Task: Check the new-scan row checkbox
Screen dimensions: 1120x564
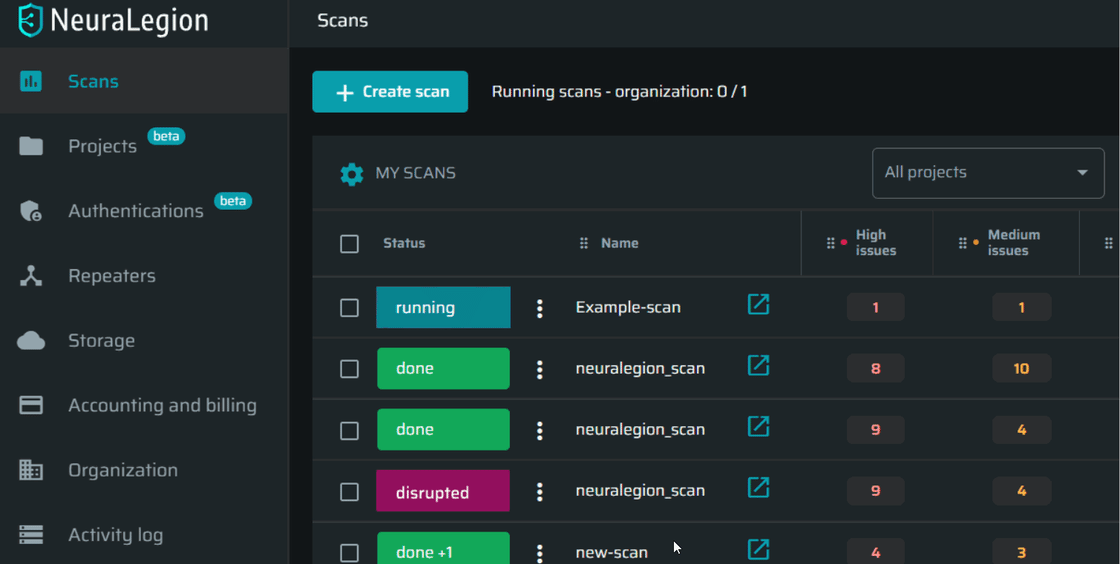Action: click(349, 553)
